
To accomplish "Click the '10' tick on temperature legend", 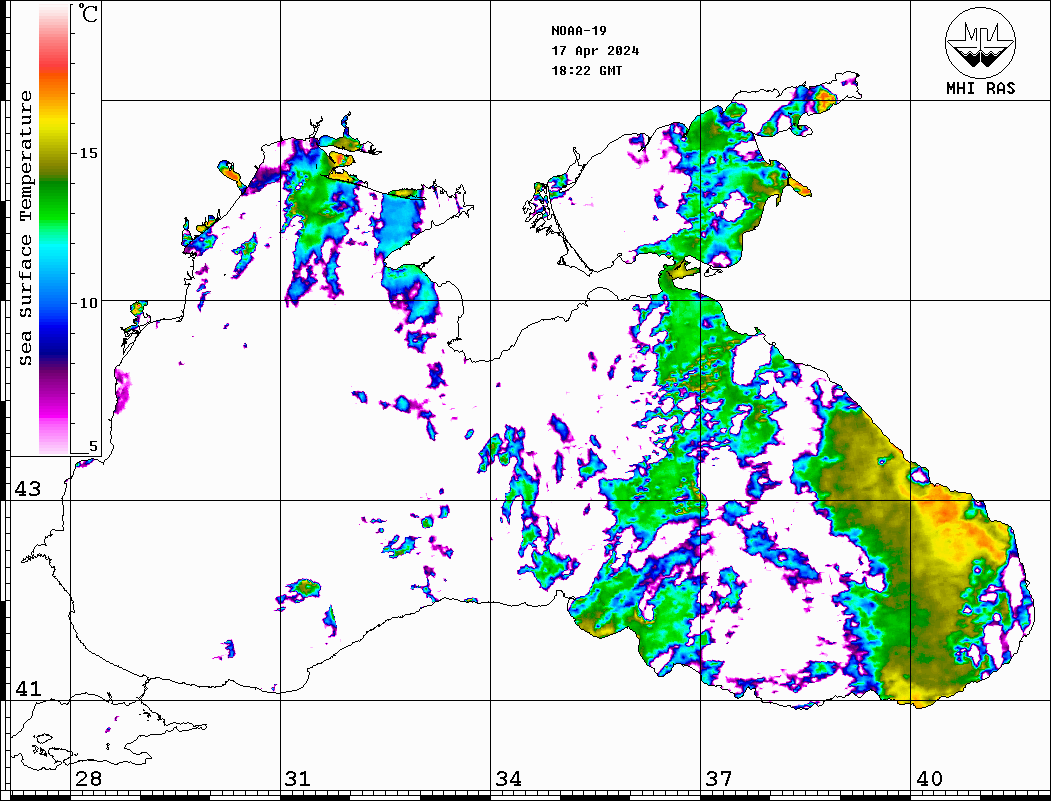I will click(88, 303).
